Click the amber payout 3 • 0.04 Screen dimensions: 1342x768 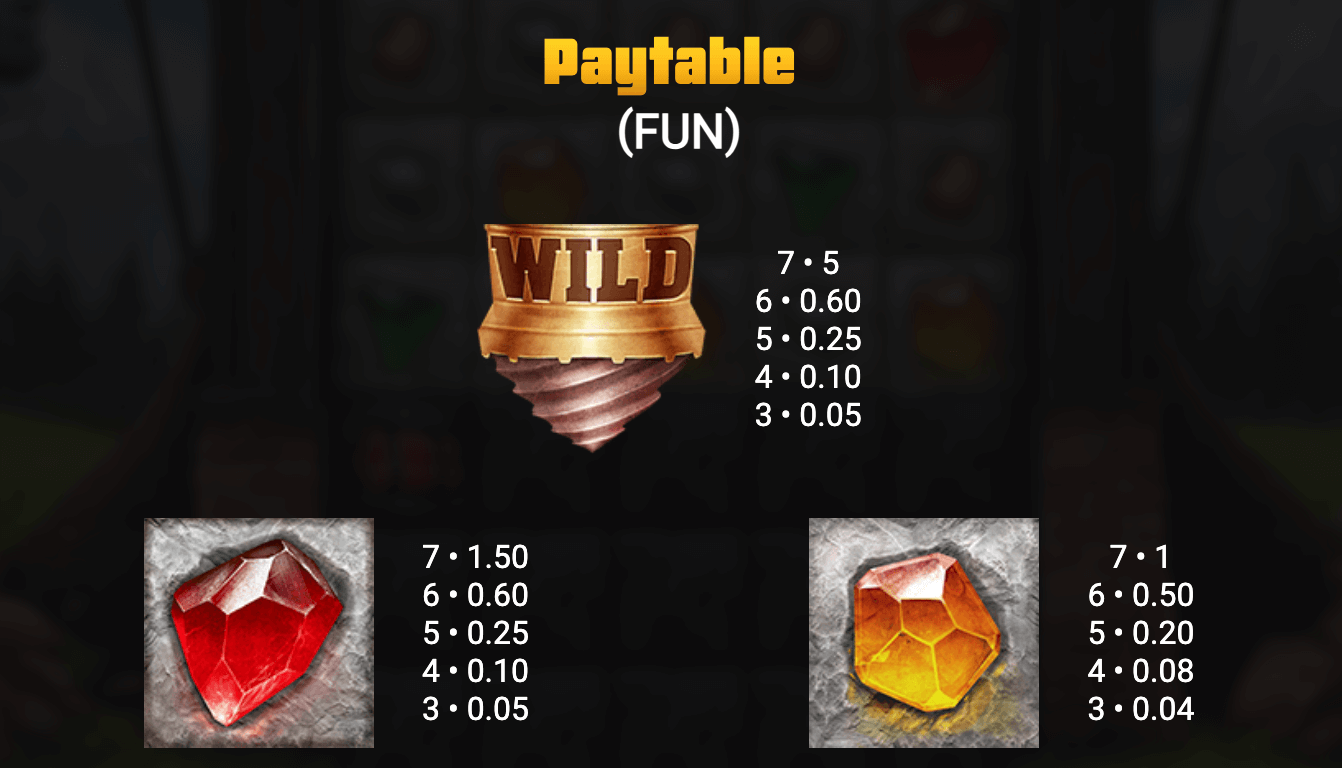pos(1140,709)
